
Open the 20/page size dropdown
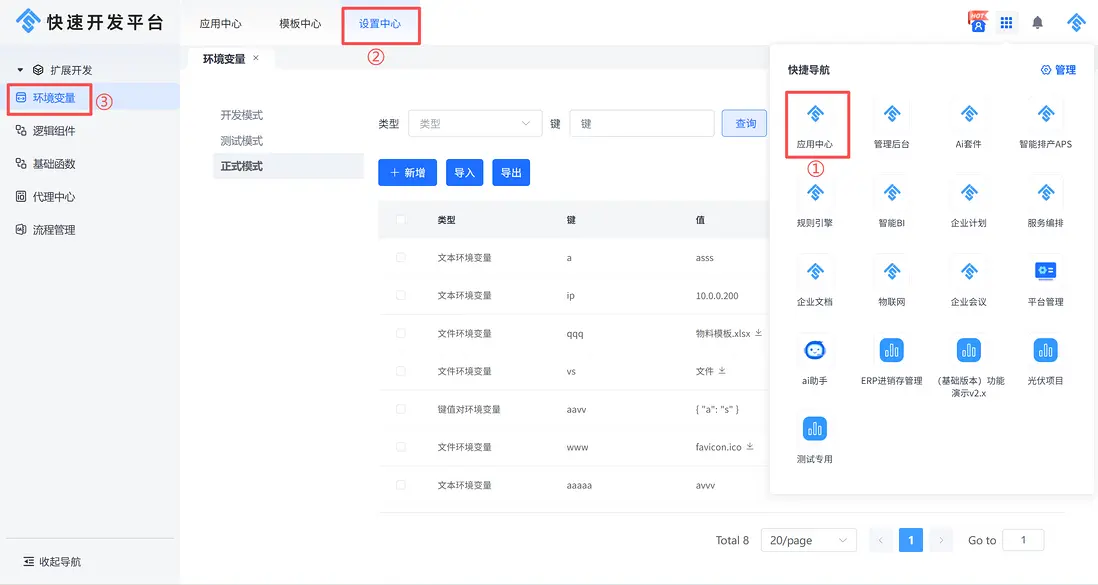pyautogui.click(x=808, y=540)
